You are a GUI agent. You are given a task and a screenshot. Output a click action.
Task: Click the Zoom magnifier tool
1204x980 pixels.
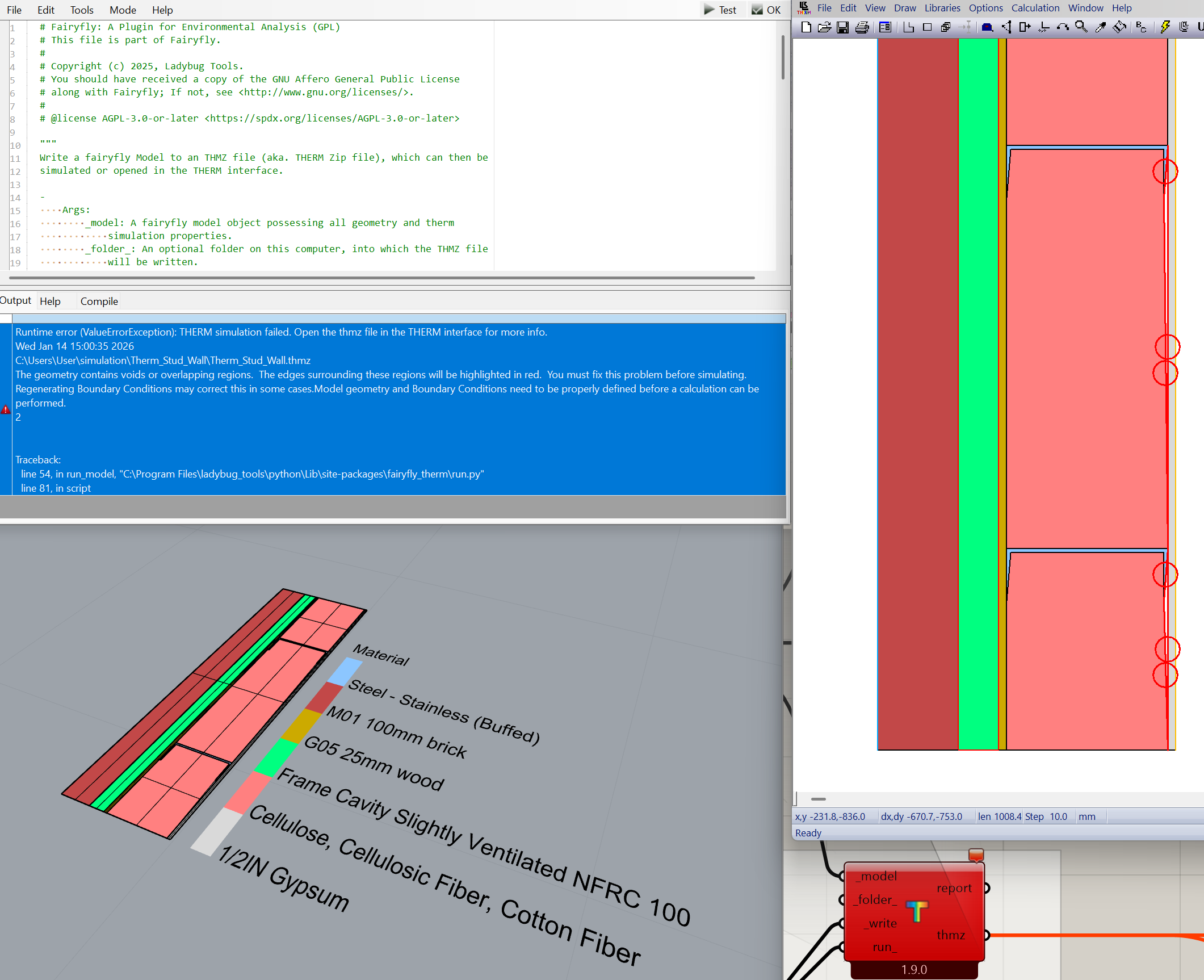pyautogui.click(x=1081, y=27)
